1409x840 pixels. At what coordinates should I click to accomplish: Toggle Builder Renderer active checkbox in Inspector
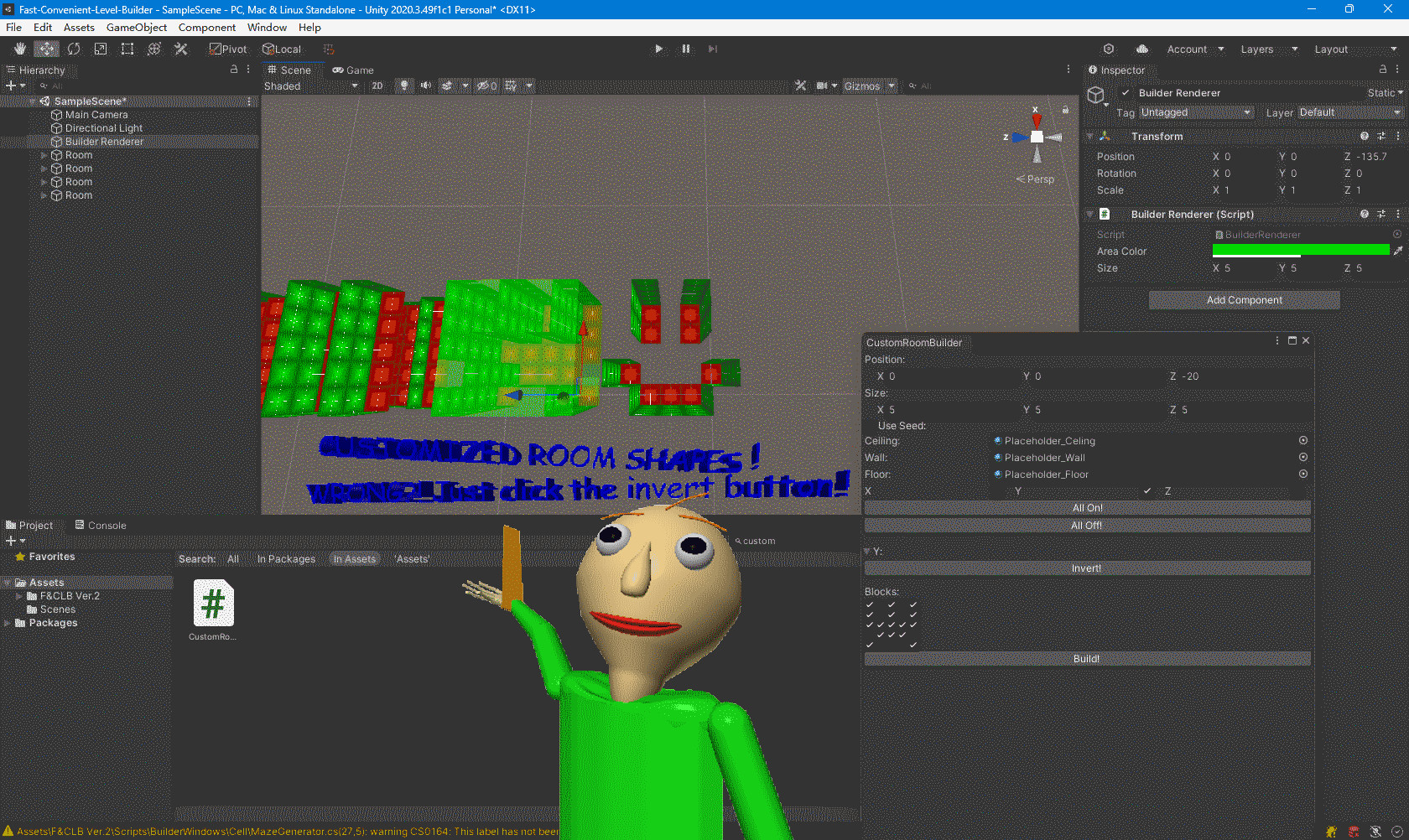click(x=1126, y=93)
